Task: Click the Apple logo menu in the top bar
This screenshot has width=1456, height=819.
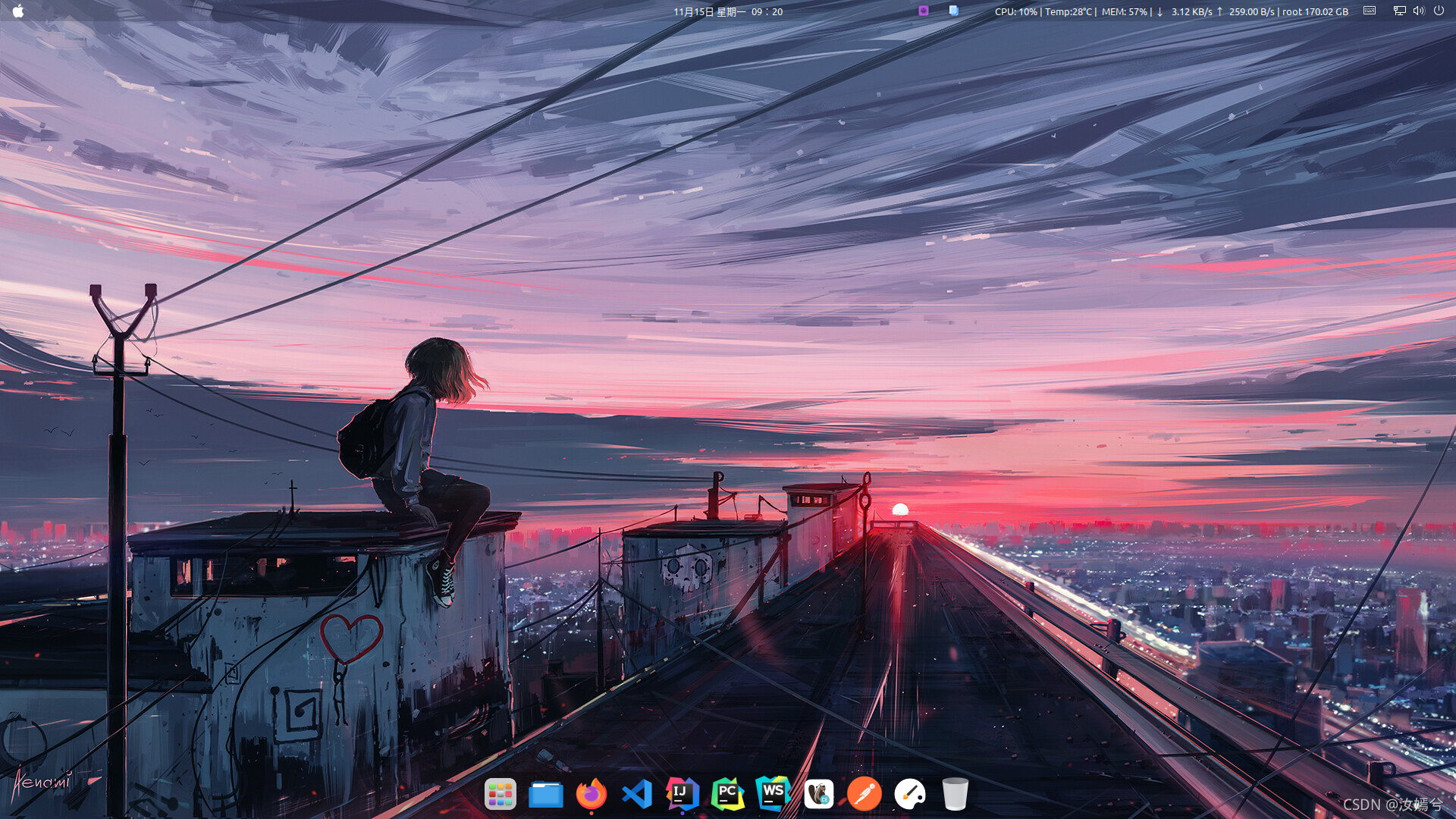Action: coord(18,11)
